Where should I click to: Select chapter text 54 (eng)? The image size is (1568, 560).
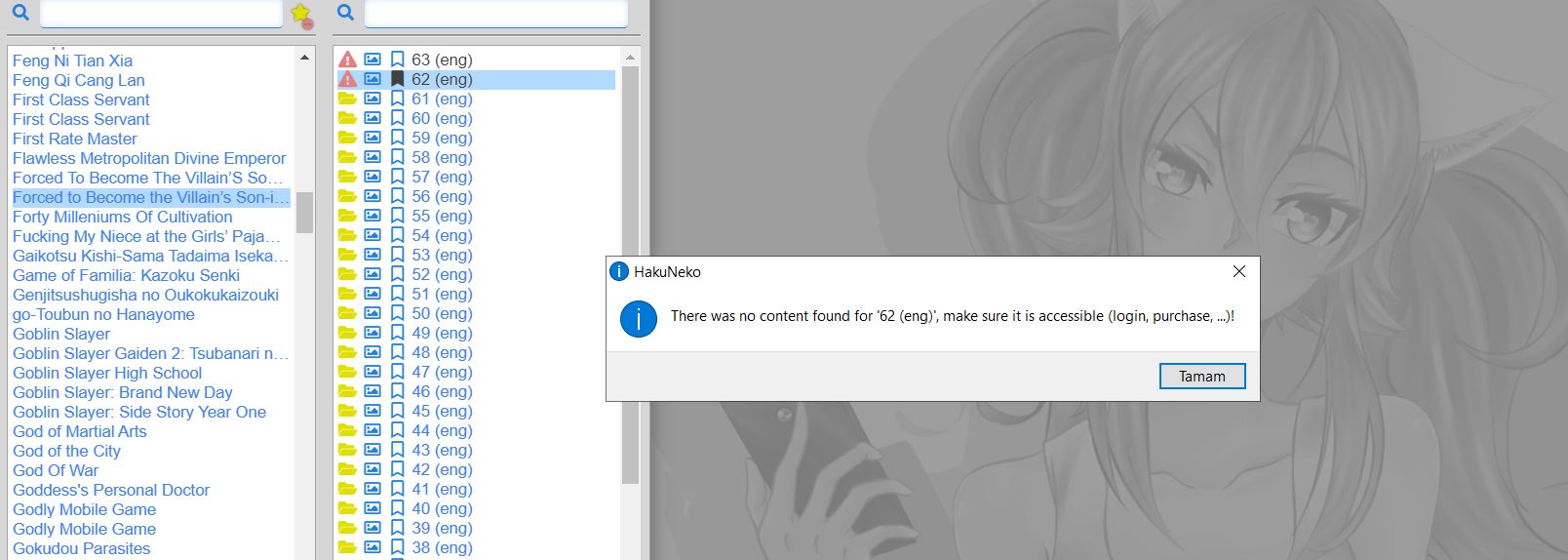(442, 235)
